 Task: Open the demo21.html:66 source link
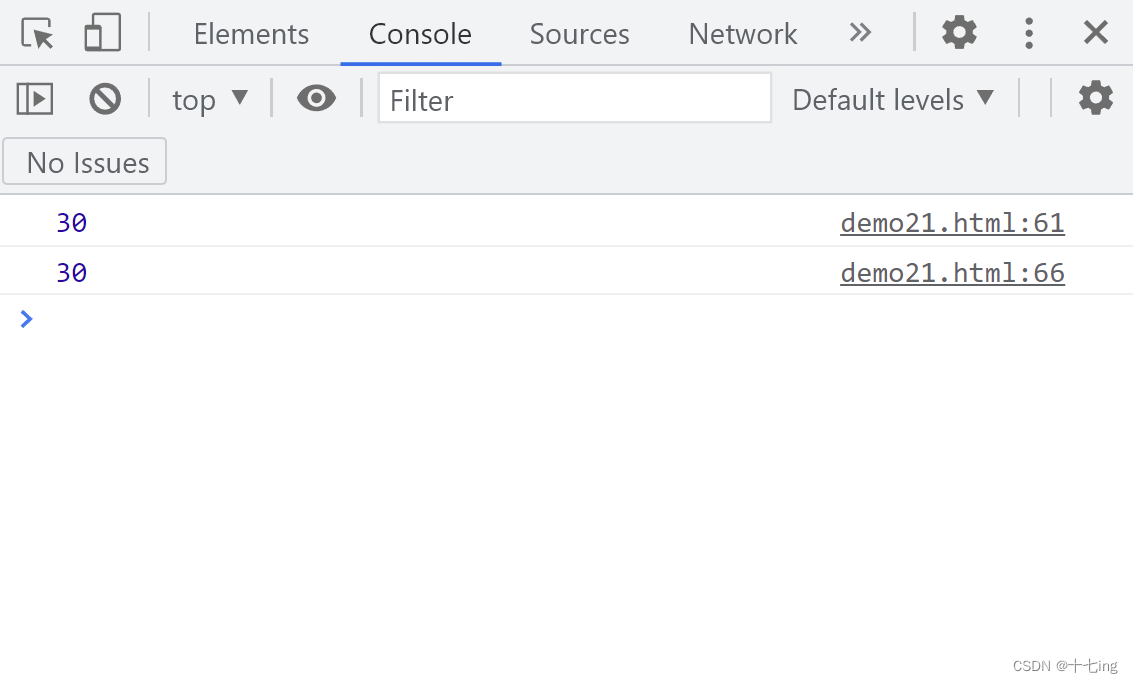pos(952,272)
